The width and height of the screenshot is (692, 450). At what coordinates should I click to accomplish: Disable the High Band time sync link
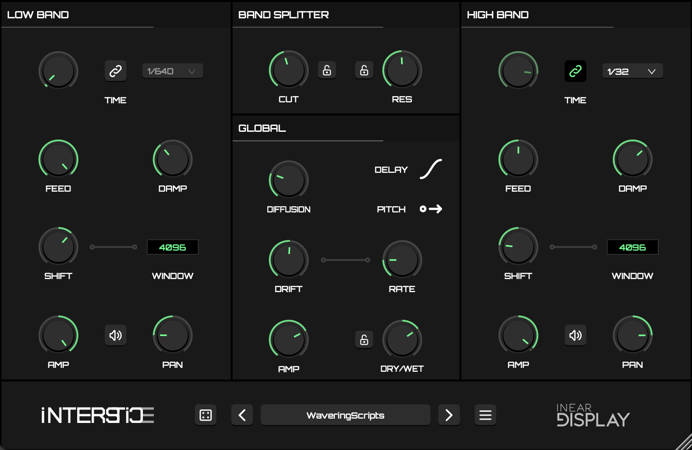tap(575, 71)
